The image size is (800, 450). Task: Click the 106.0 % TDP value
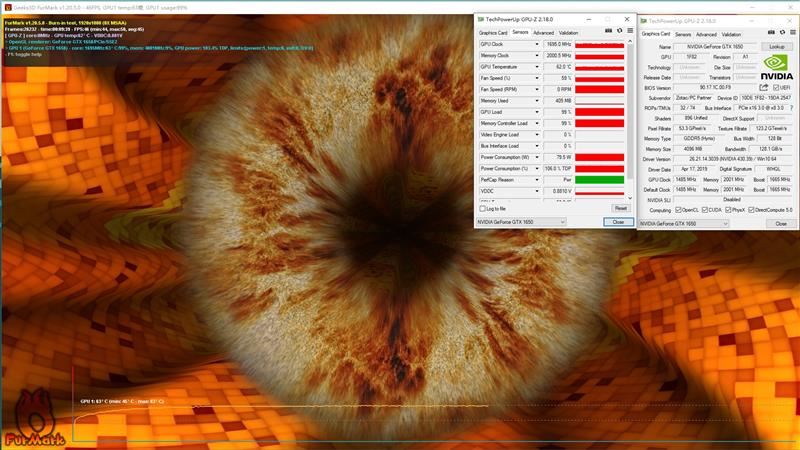click(558, 168)
